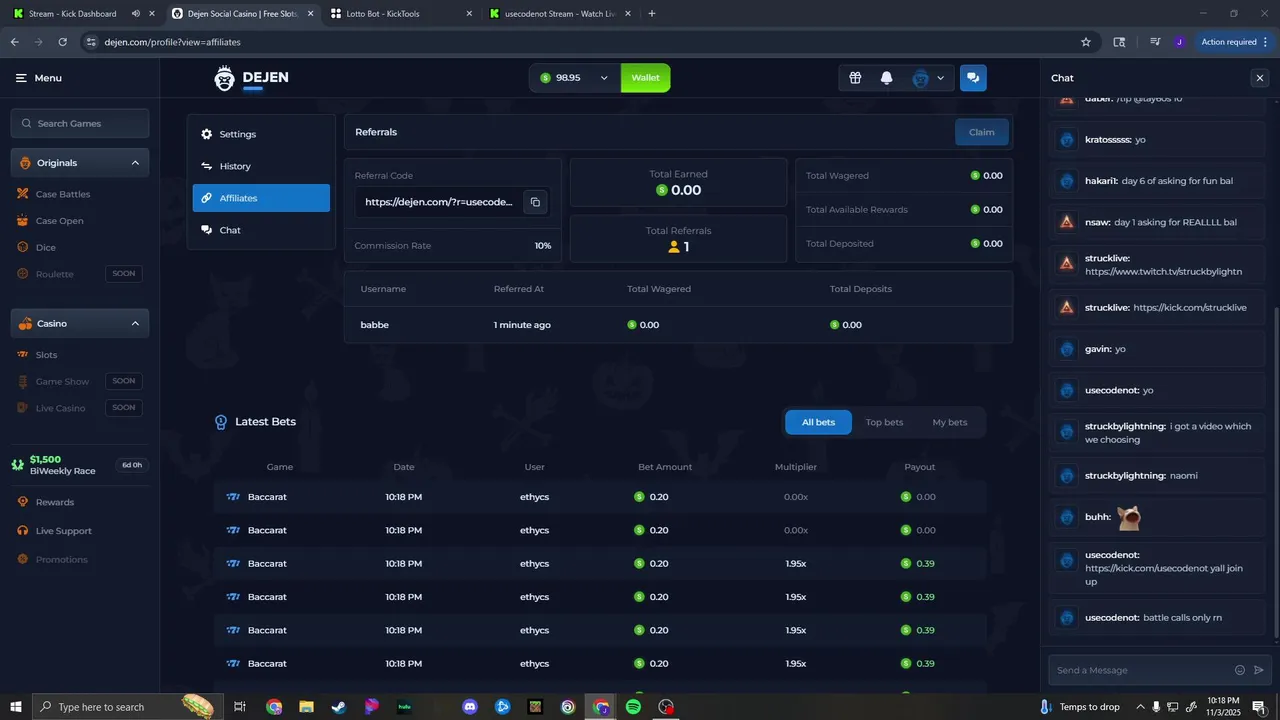This screenshot has width=1280, height=720.
Task: Open Case Open game
Action: (x=60, y=221)
